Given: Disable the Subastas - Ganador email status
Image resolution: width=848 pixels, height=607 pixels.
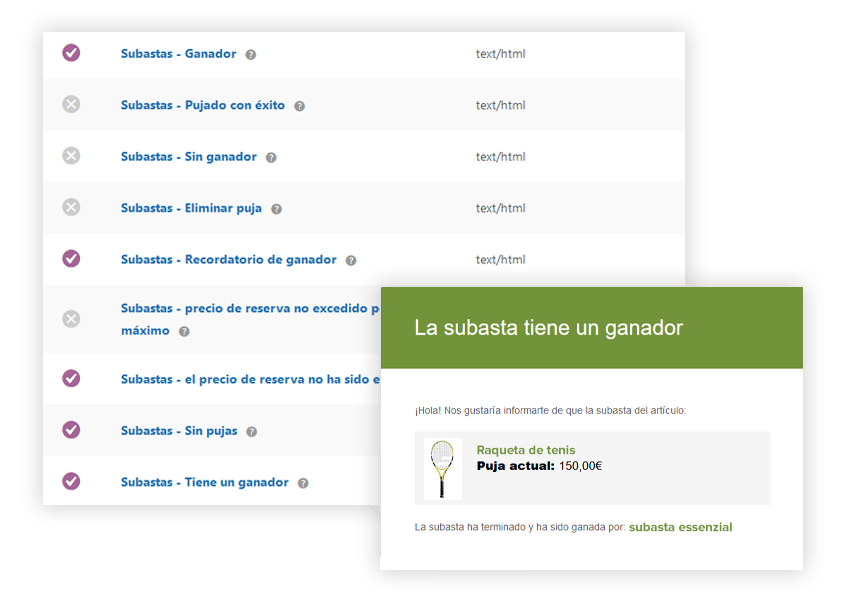Looking at the screenshot, I should 71,53.
